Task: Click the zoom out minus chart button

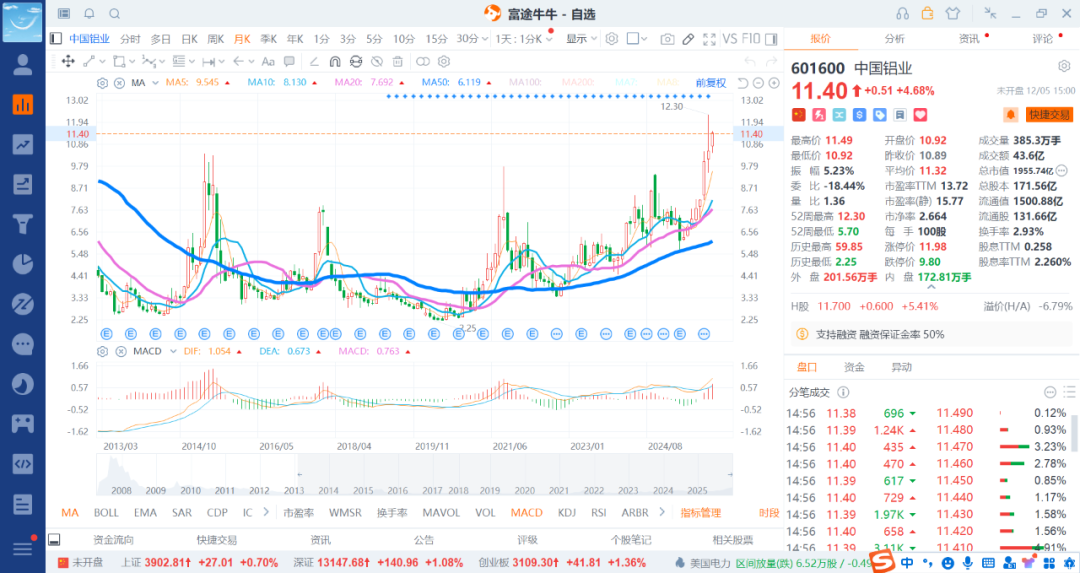Action: [758, 83]
